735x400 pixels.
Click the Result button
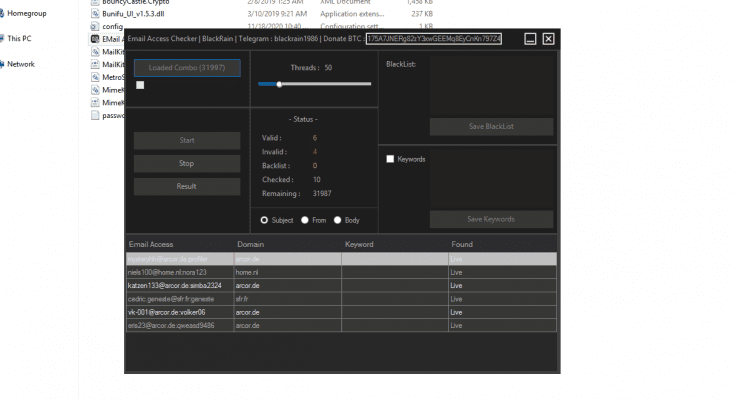pos(187,186)
